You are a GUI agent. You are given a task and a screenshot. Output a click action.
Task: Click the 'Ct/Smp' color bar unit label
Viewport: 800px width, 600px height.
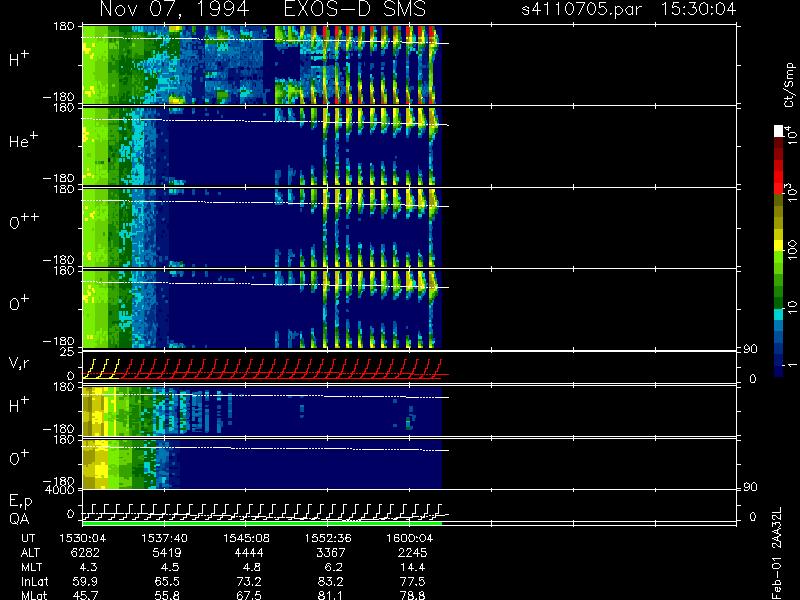(x=789, y=85)
